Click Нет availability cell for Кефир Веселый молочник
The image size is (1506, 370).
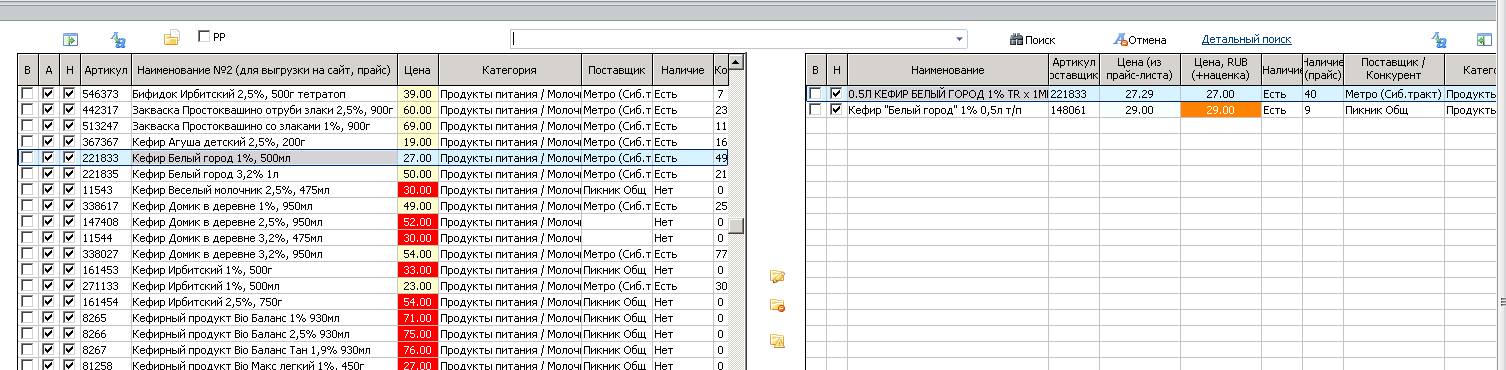tap(682, 190)
